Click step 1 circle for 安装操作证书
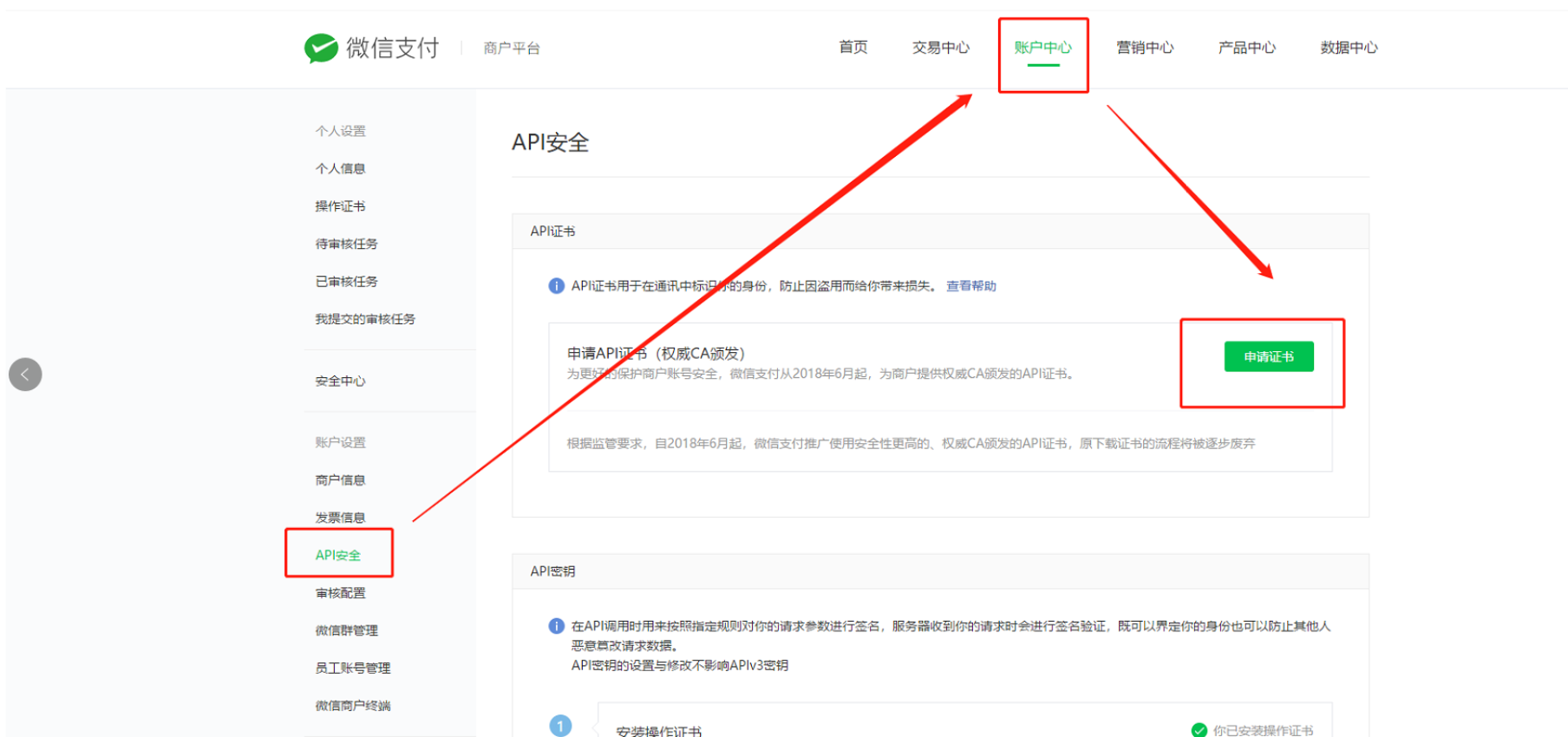Viewport: 1568px width, 737px height. coord(561,726)
